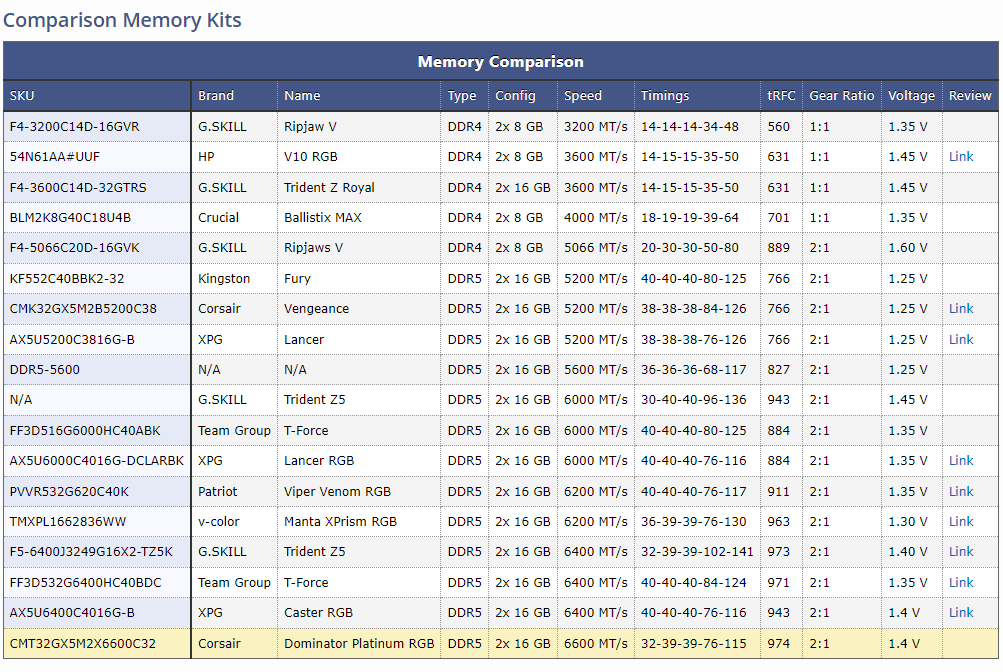Viewport: 1003px width, 672px height.
Task: Click the name Dominator Platinum RGB
Action: click(x=359, y=644)
